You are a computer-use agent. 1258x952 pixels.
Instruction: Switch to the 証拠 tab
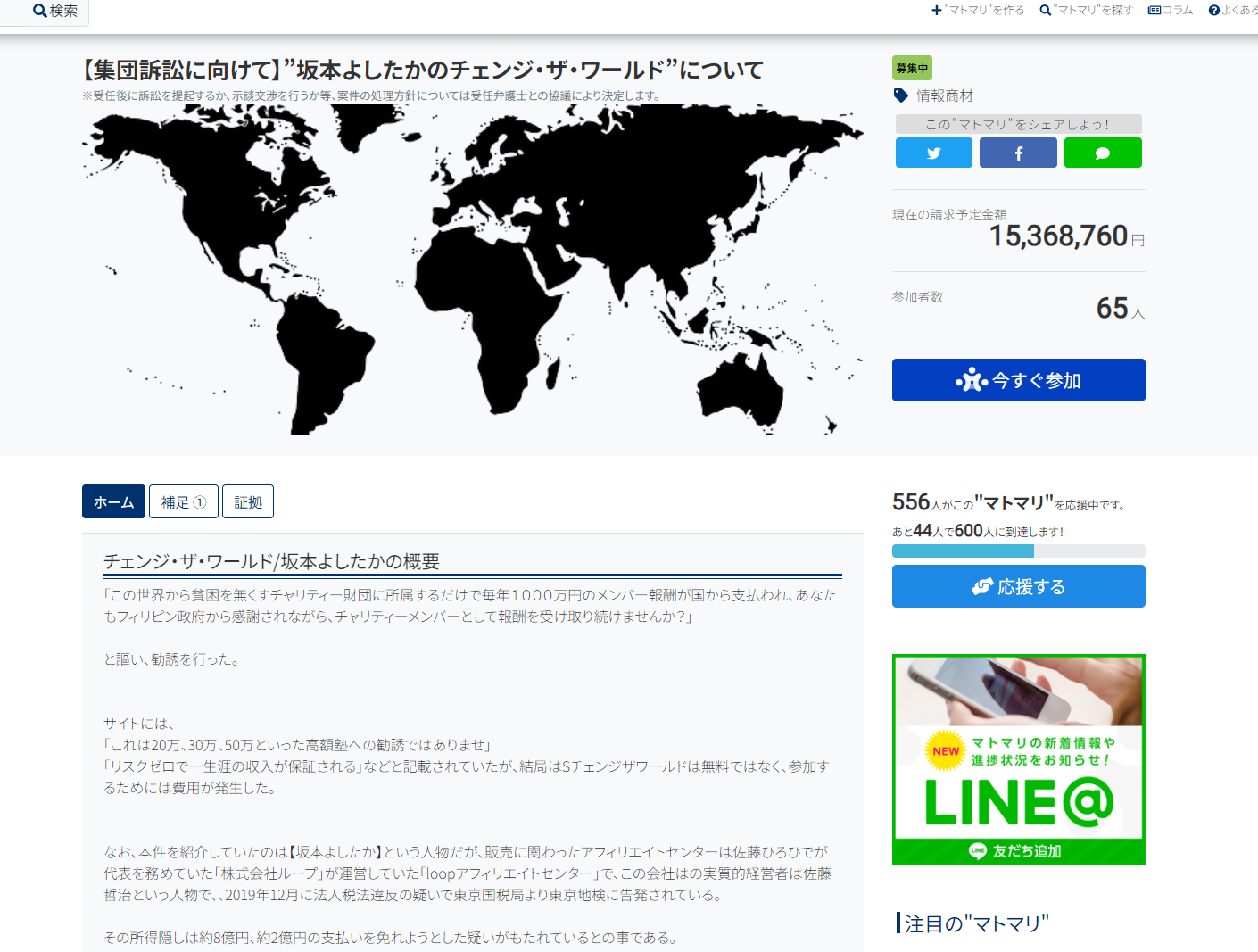click(248, 501)
